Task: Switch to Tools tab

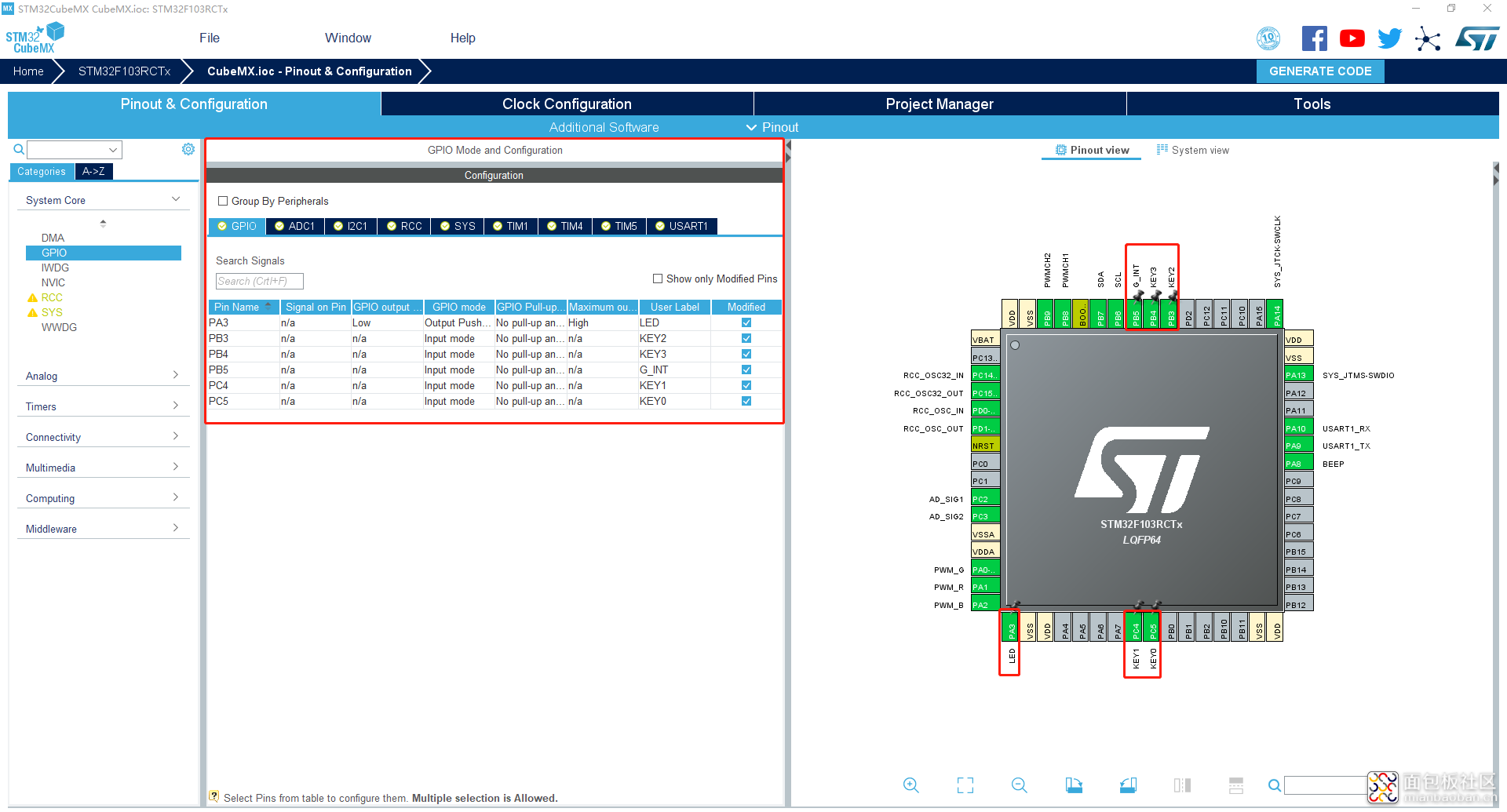Action: 1312,104
